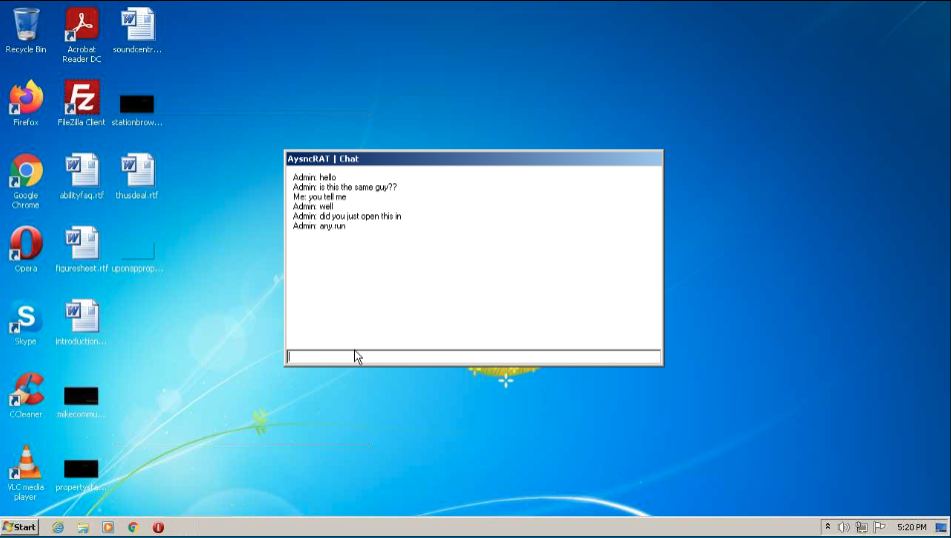Select the soundcentr... Word document icon
Image resolution: width=951 pixels, height=538 pixels.
pyautogui.click(x=137, y=30)
